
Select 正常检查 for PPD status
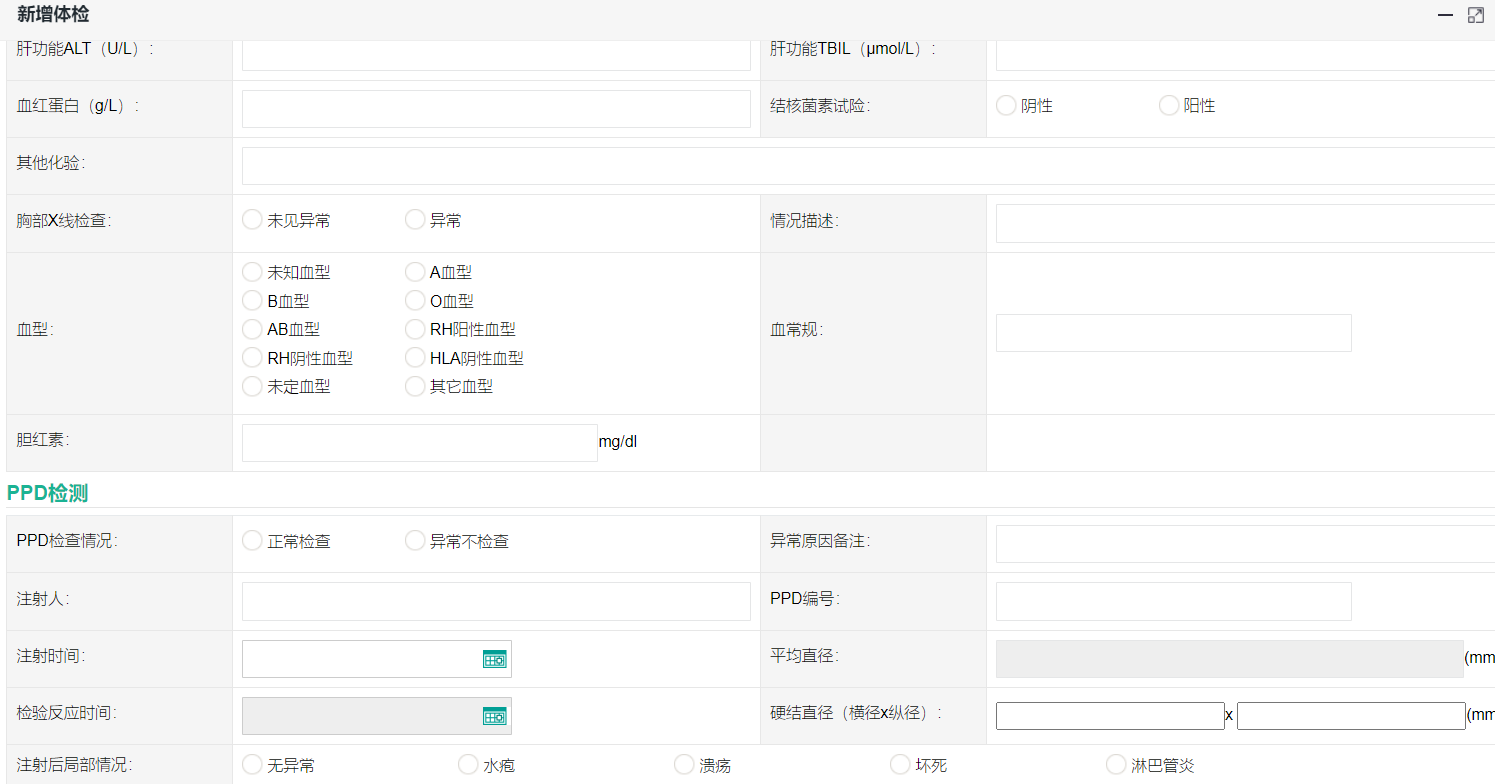coord(253,541)
